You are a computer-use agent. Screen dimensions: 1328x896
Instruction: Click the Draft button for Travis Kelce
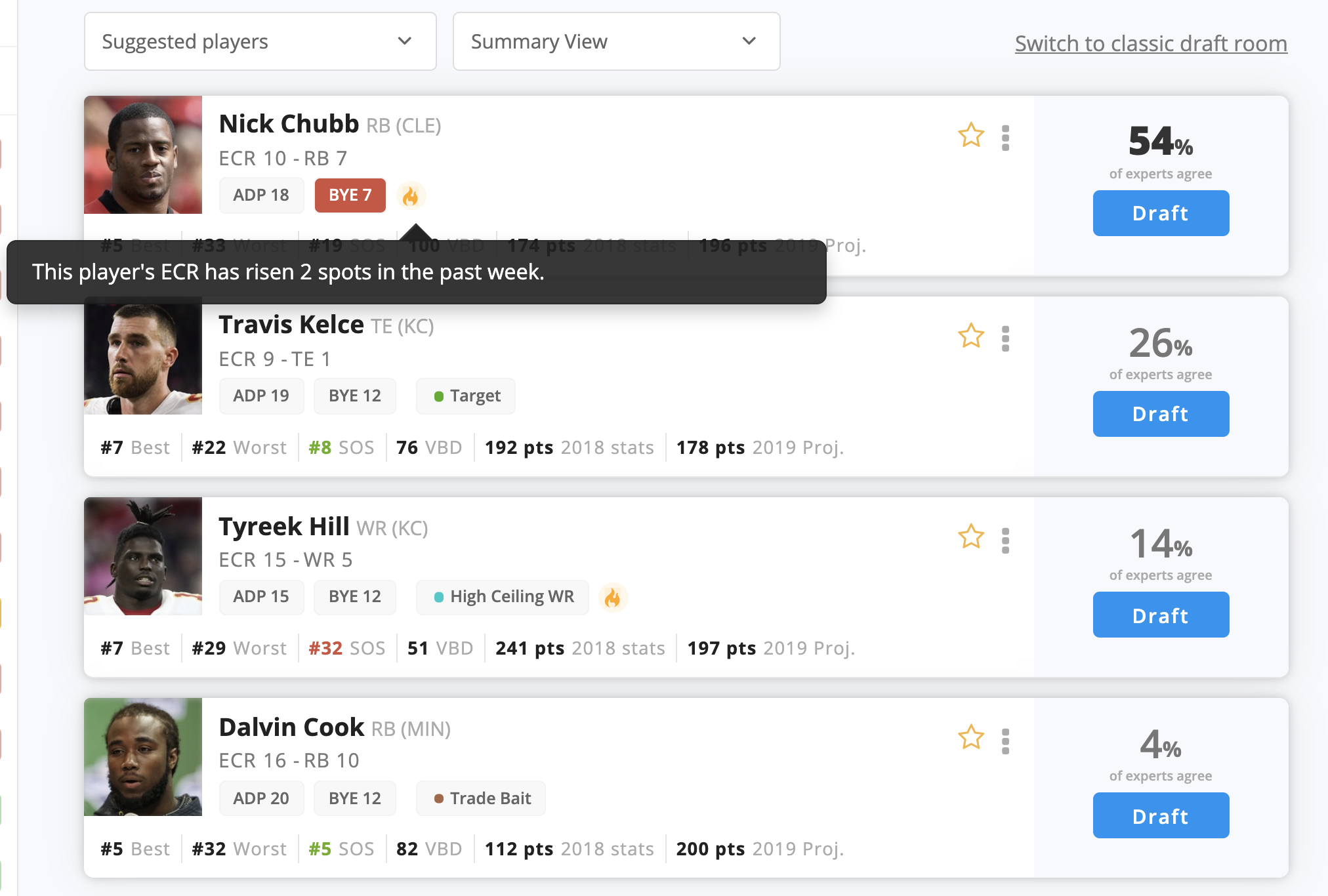point(1159,412)
